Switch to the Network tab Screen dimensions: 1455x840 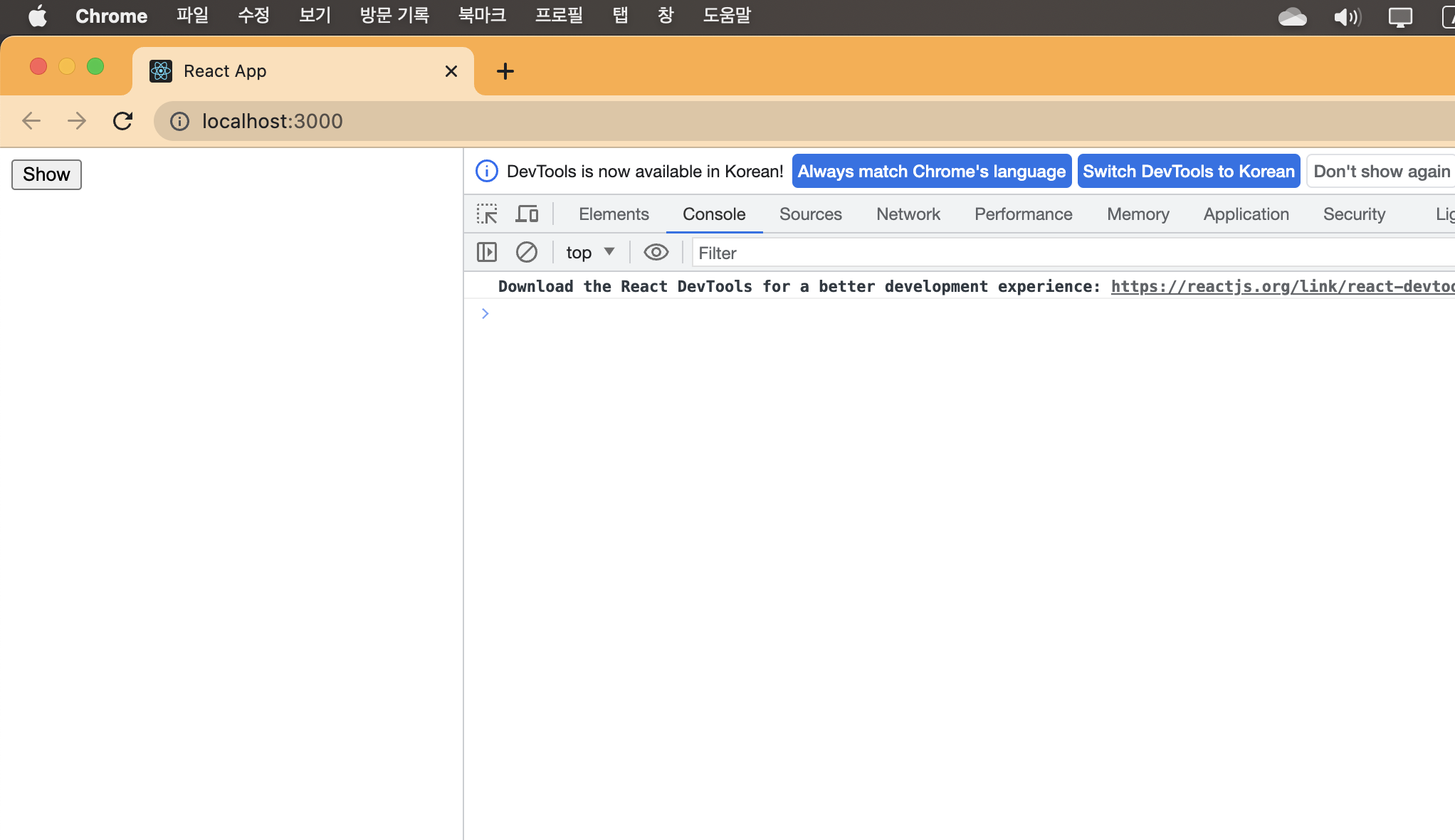click(x=908, y=214)
